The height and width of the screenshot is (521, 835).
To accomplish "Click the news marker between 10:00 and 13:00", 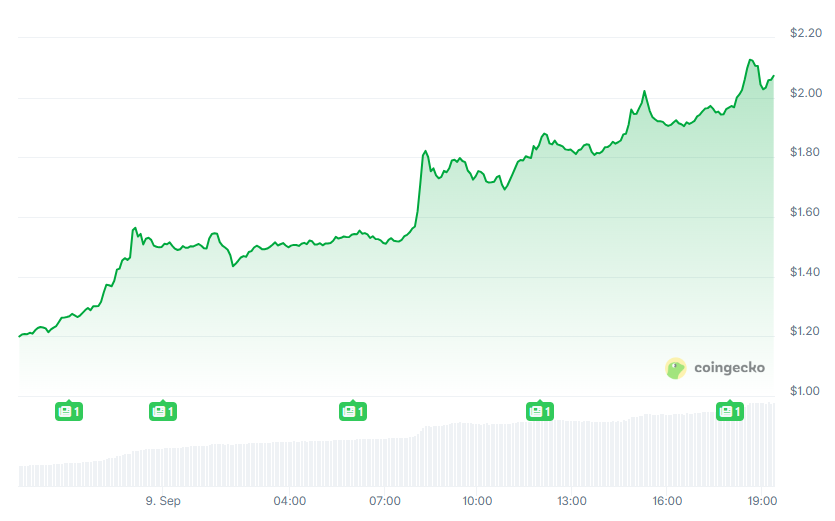I will 540,411.
